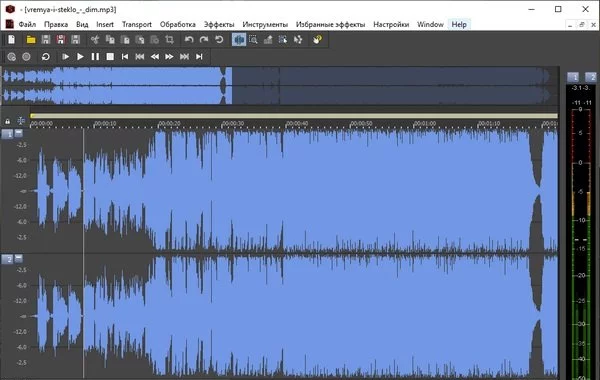Viewport: 600px width, 380px height.
Task: Jump to the next marker
Action: (x=184, y=57)
